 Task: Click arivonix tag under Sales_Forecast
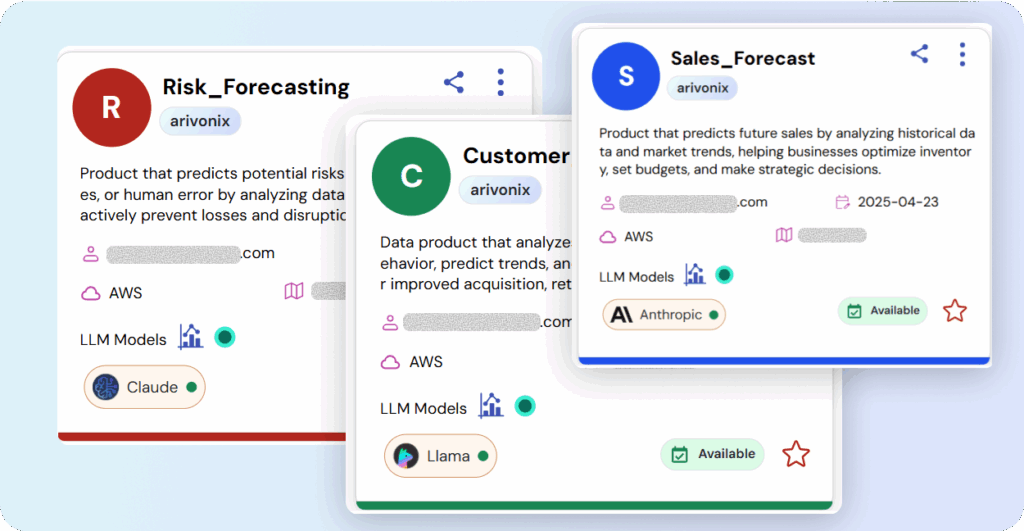702,88
